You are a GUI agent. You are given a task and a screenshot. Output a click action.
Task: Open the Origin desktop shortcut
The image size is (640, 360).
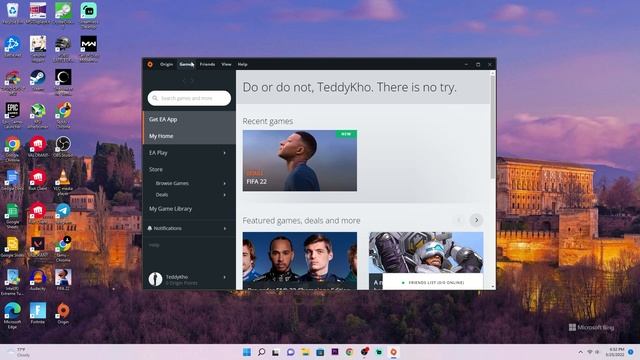pyautogui.click(x=63, y=313)
